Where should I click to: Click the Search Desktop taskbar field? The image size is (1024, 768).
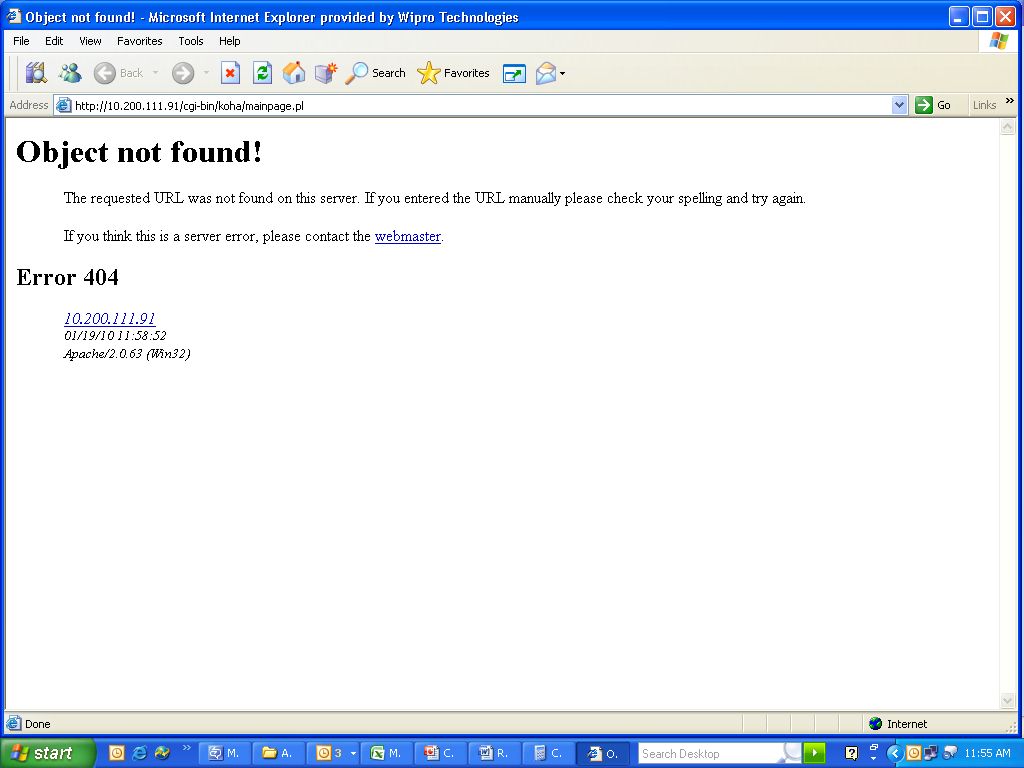(x=710, y=754)
